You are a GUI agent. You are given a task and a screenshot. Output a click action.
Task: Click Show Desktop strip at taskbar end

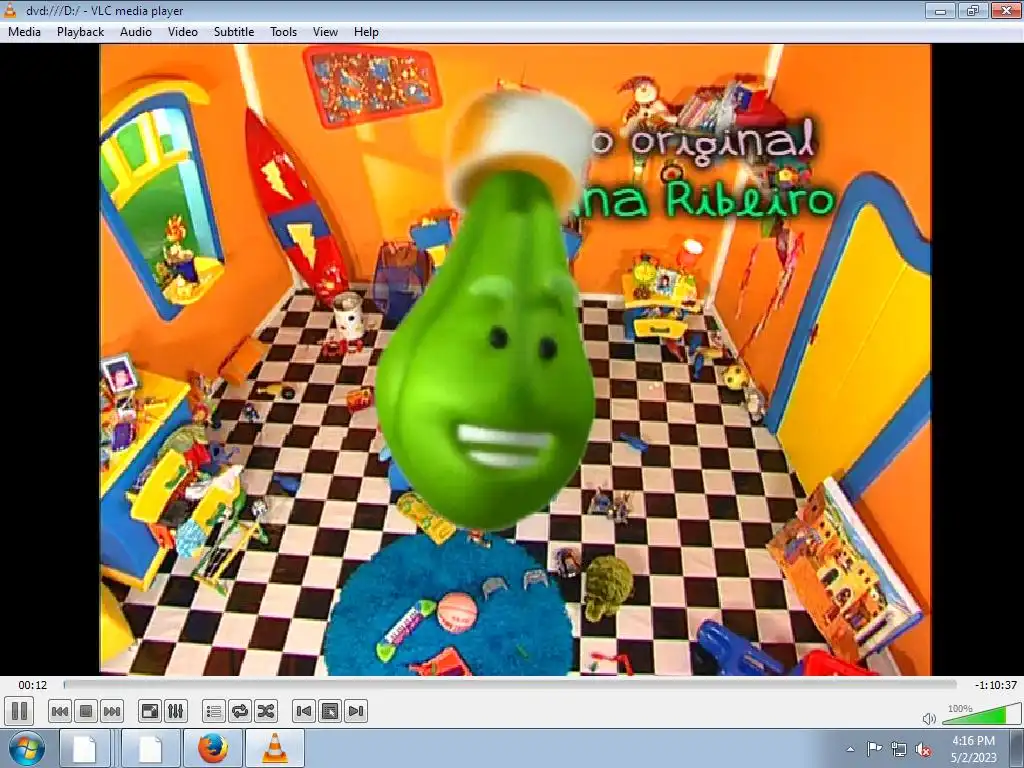coord(1018,748)
